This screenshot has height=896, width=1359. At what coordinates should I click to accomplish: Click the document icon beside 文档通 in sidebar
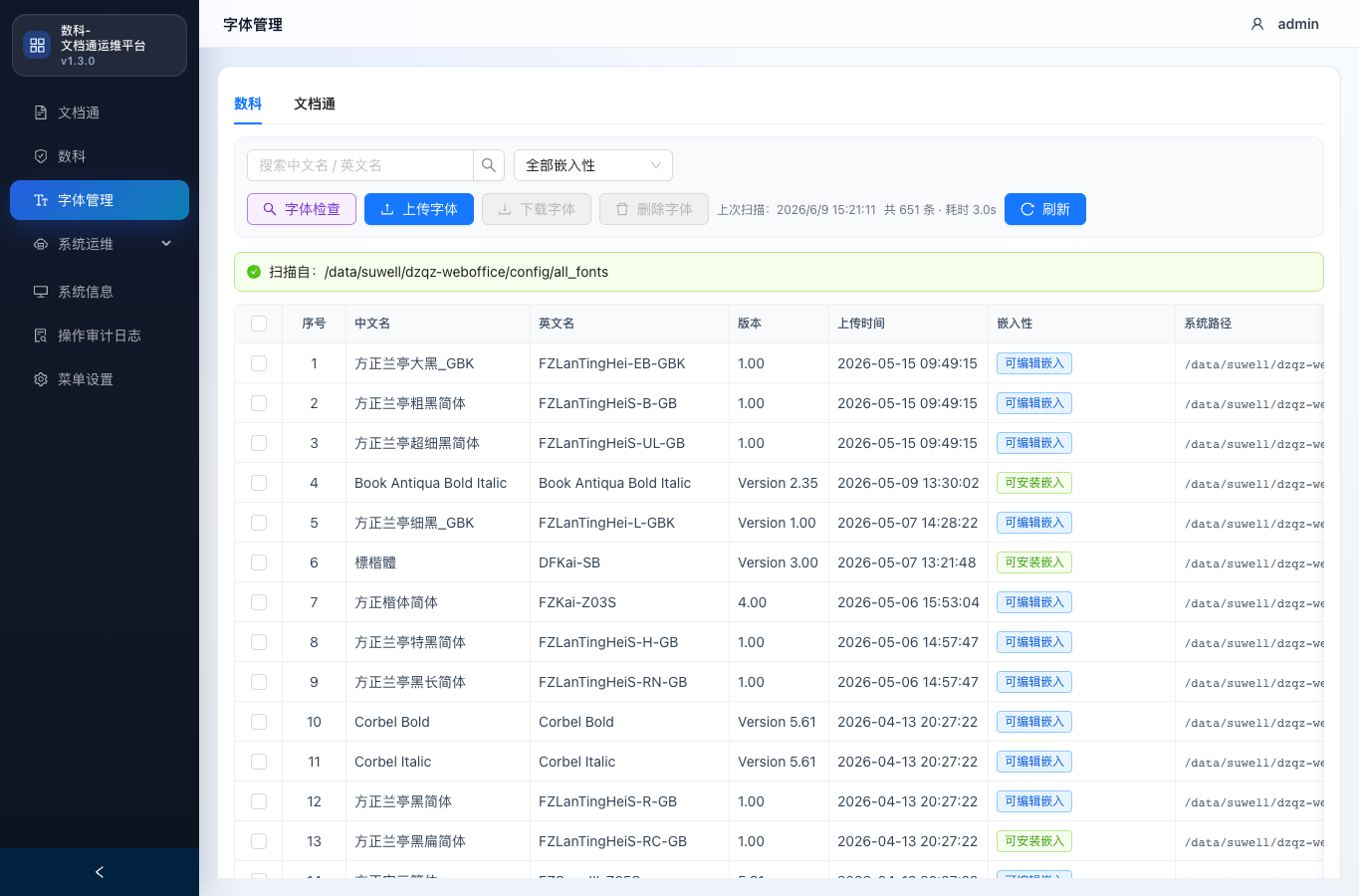(x=41, y=112)
